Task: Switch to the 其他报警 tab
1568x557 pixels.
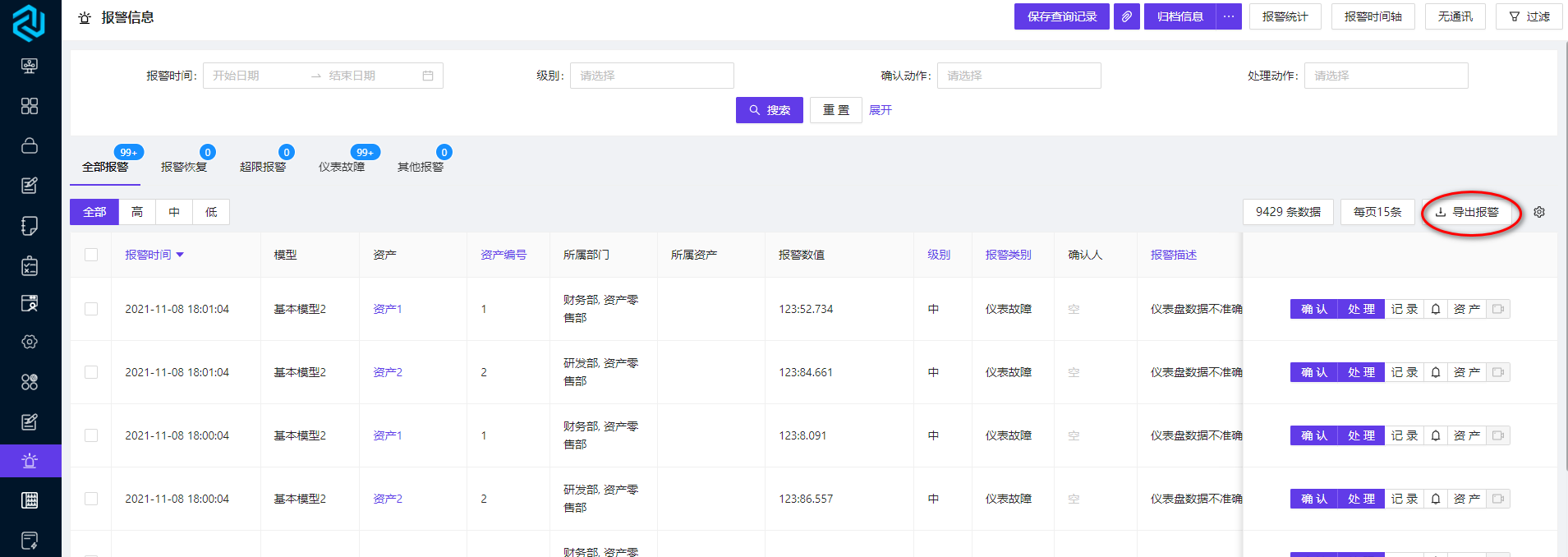Action: coord(421,167)
